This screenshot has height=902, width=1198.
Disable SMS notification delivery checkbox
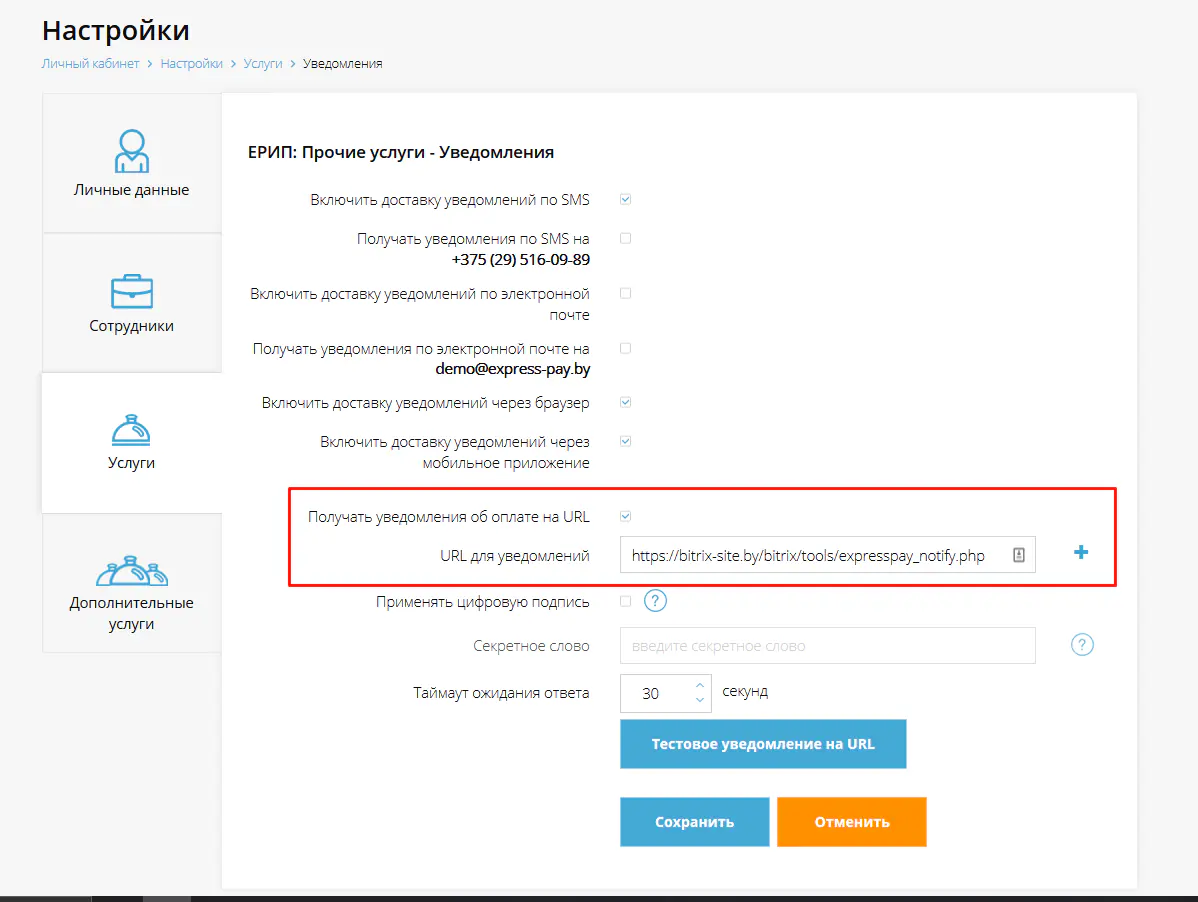pyautogui.click(x=625, y=200)
